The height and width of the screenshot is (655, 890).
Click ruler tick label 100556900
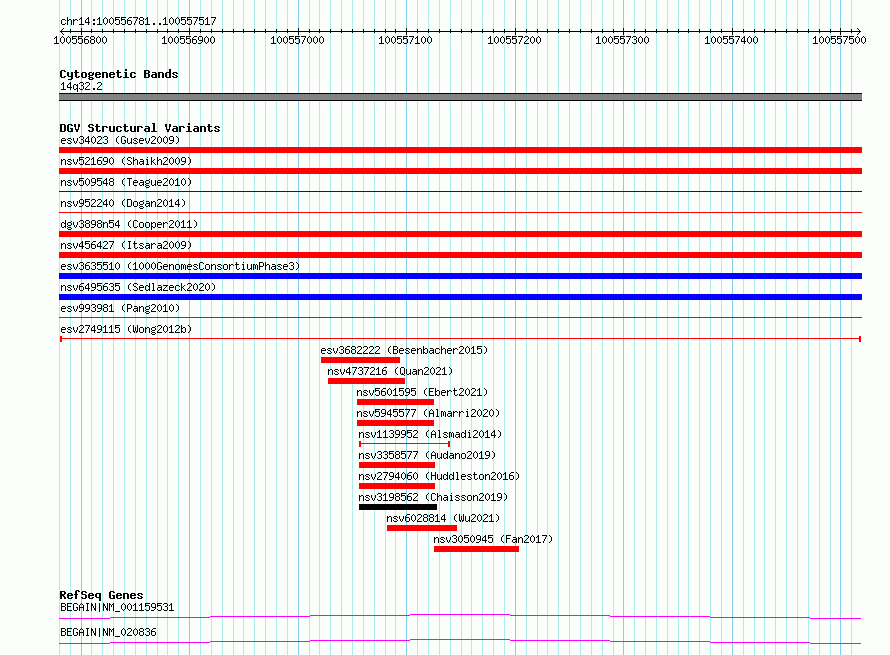188,40
